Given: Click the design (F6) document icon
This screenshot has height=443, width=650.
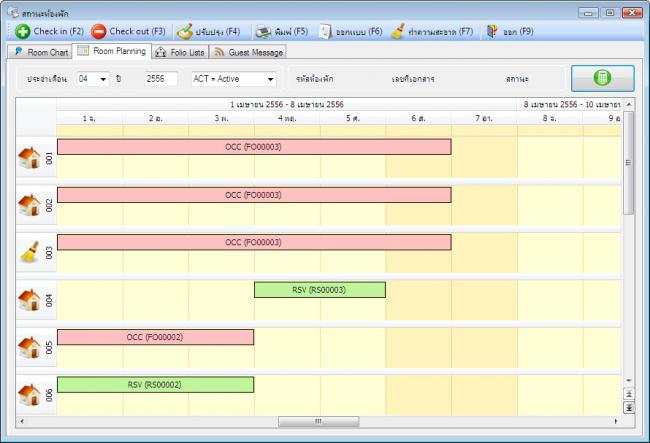Looking at the screenshot, I should [326, 31].
